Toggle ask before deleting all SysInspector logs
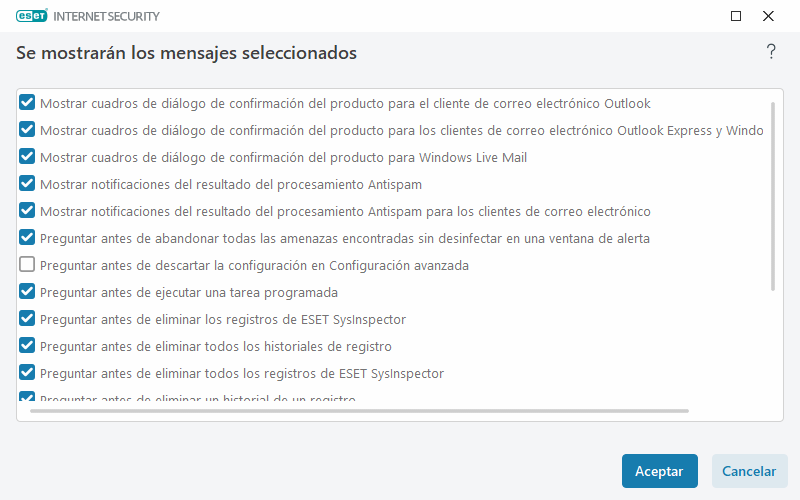 (x=27, y=373)
